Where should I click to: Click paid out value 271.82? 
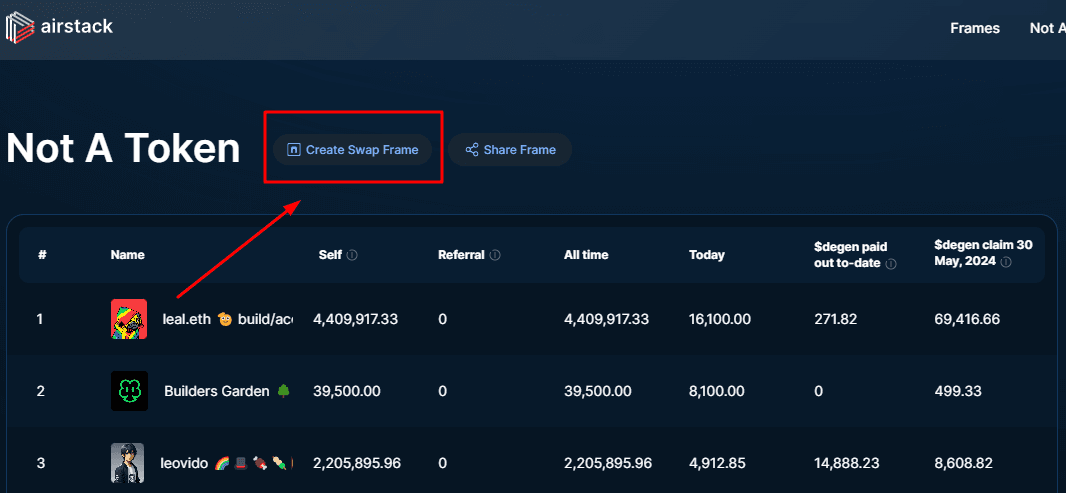tap(836, 319)
